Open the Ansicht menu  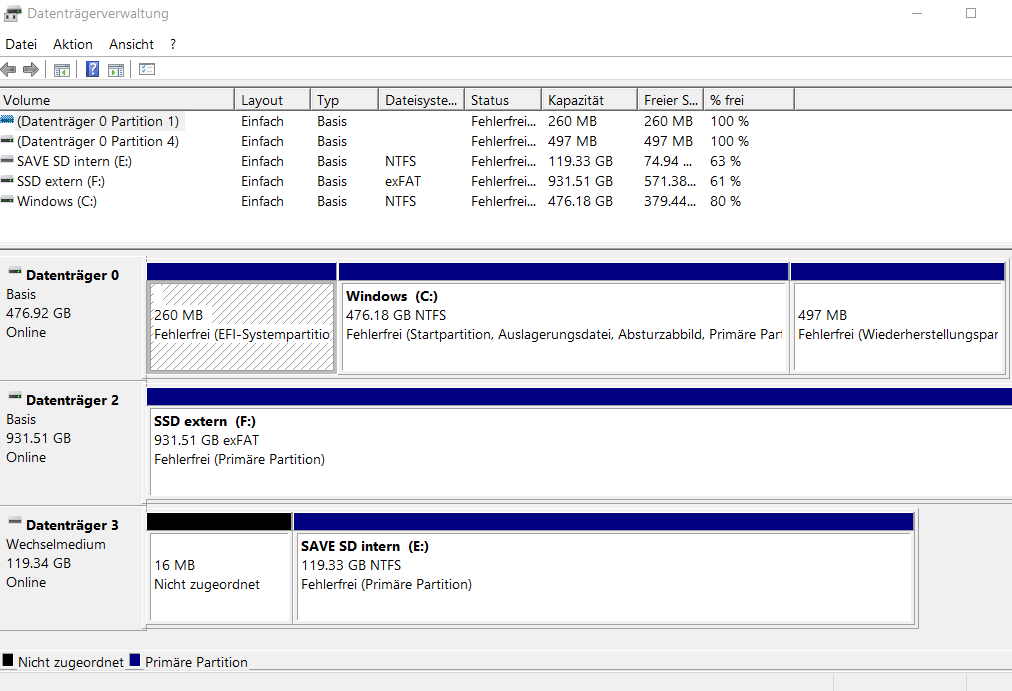coord(131,45)
